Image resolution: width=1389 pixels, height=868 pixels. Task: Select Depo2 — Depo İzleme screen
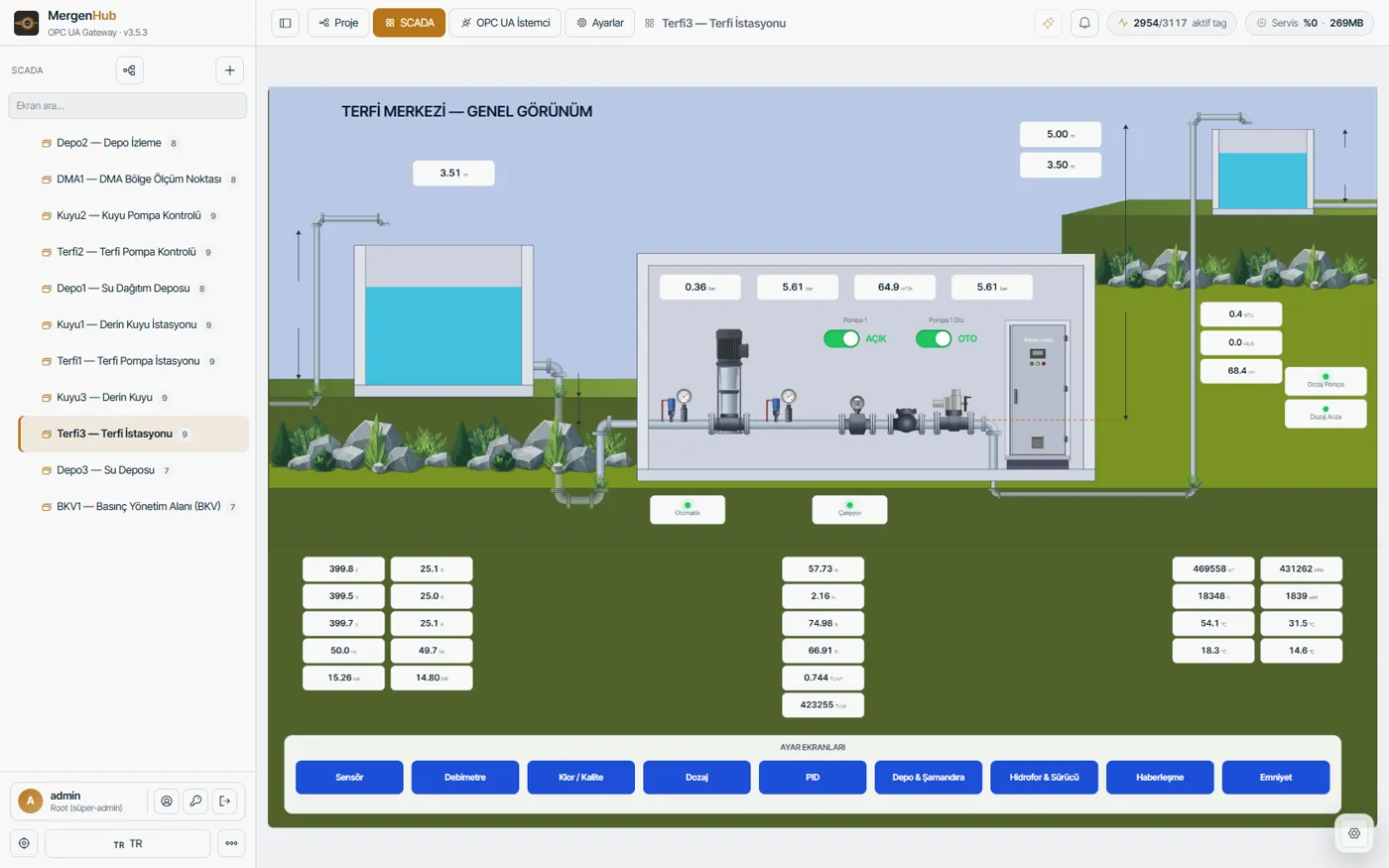click(133, 143)
